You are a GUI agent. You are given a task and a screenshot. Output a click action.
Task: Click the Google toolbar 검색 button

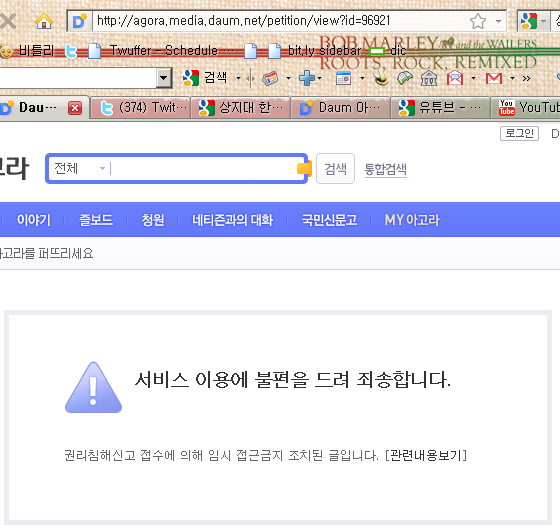tap(205, 78)
